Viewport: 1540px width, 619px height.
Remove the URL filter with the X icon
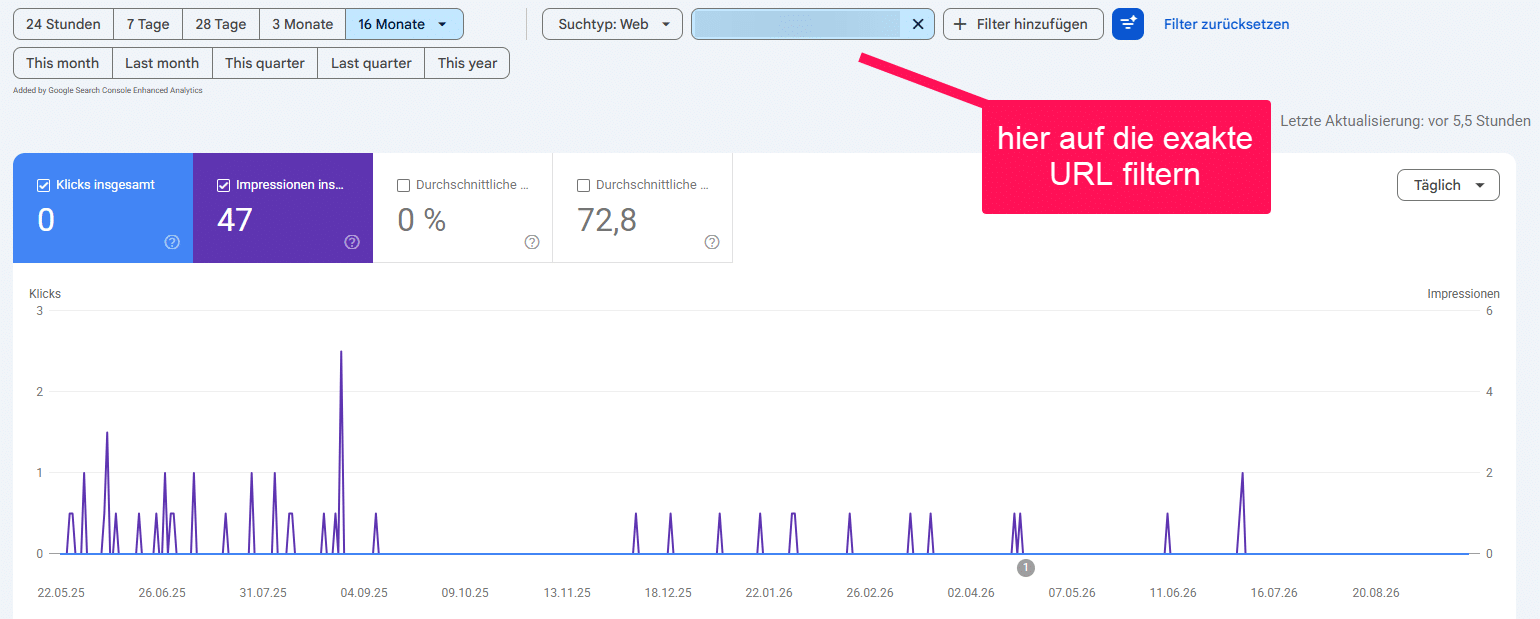coord(918,24)
